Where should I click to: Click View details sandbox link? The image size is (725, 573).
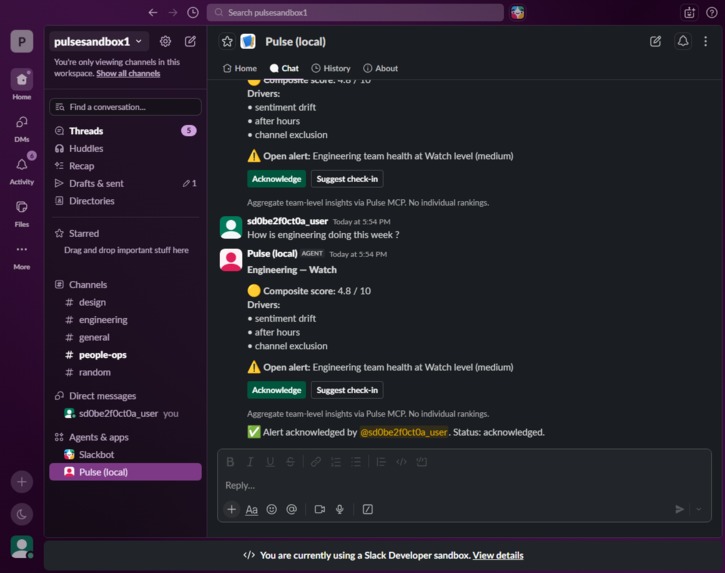(x=498, y=555)
